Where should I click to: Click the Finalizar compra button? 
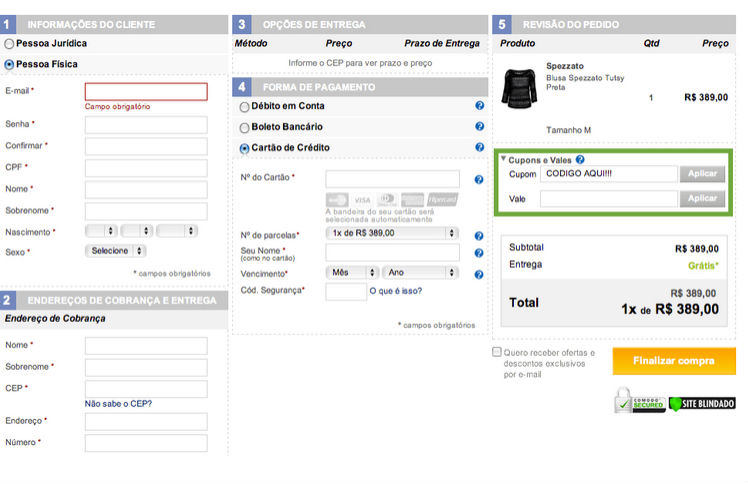click(x=673, y=361)
